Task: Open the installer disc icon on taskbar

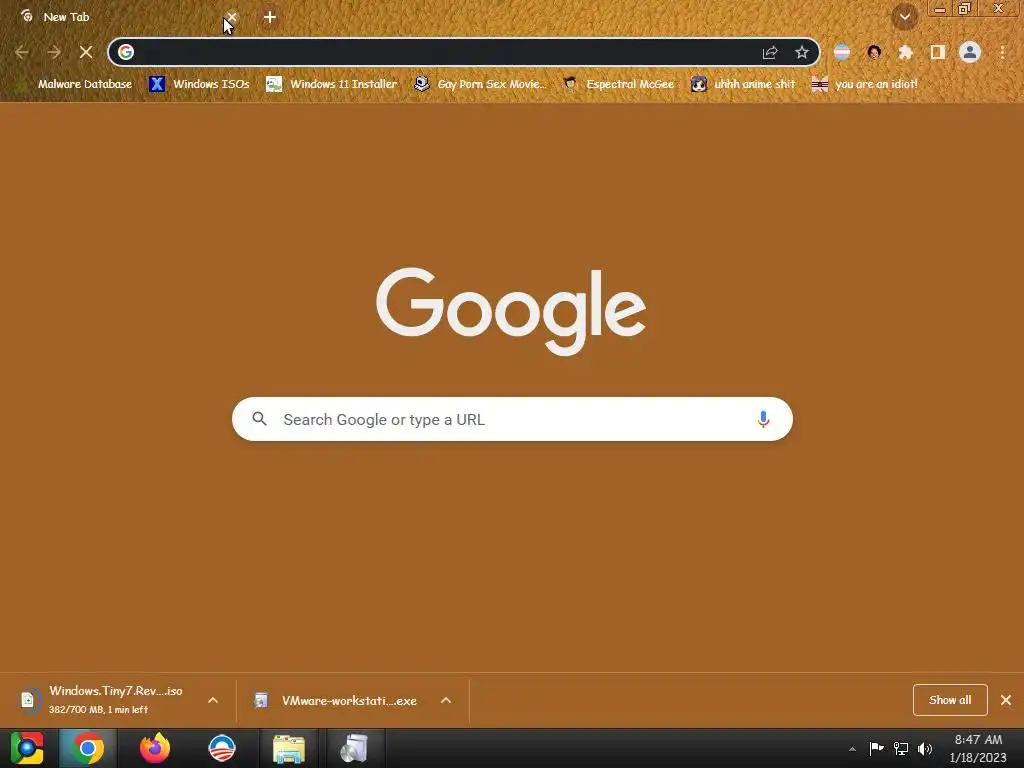Action: [x=355, y=748]
